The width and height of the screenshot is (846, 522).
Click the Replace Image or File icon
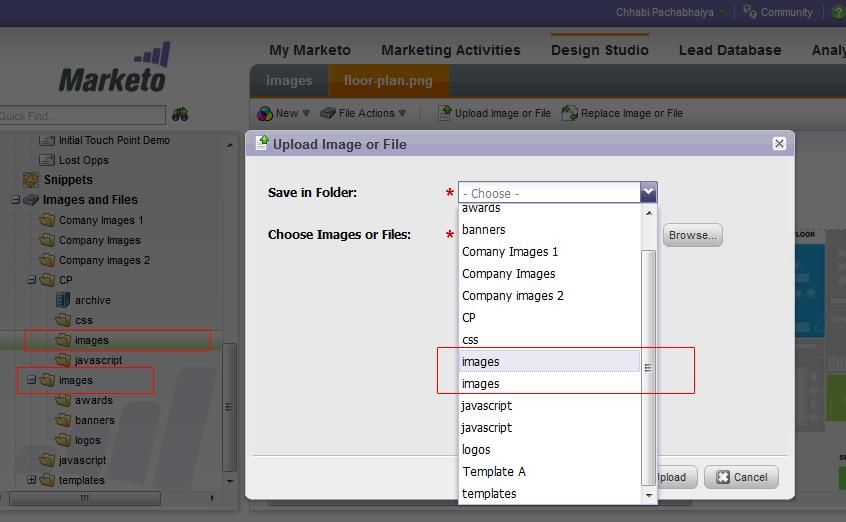[570, 113]
